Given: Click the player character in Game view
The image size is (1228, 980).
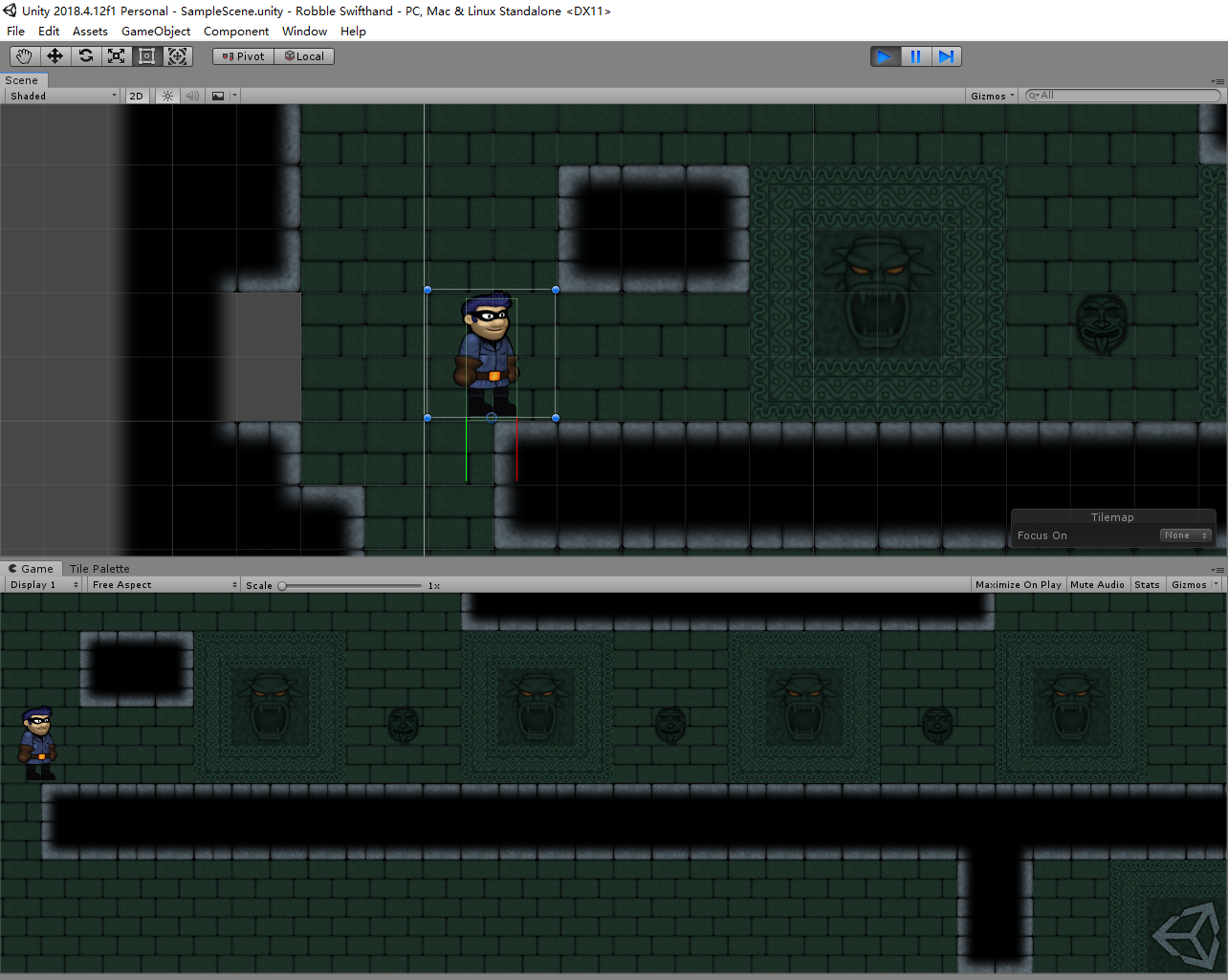Looking at the screenshot, I should click(37, 743).
